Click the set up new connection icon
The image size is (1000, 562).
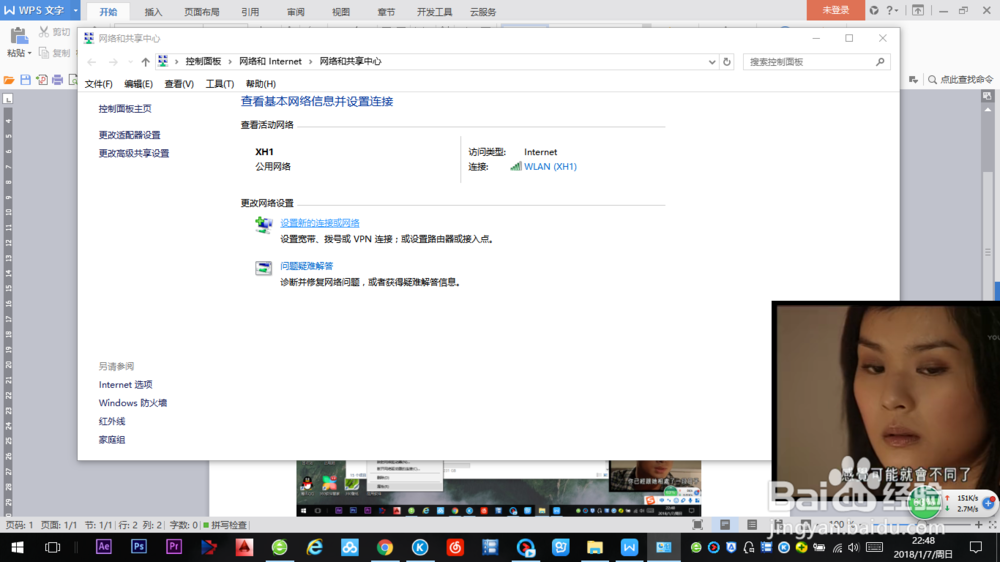263,225
